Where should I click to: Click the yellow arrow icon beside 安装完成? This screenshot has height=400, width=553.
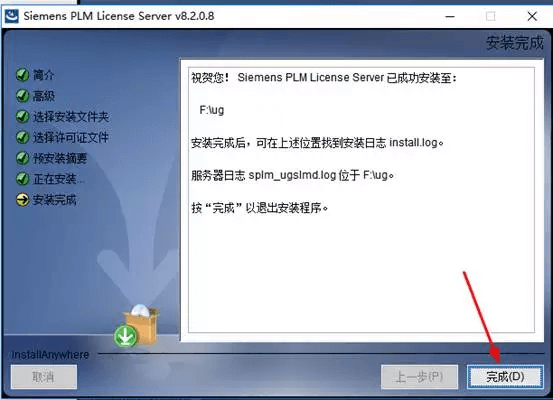click(x=23, y=200)
